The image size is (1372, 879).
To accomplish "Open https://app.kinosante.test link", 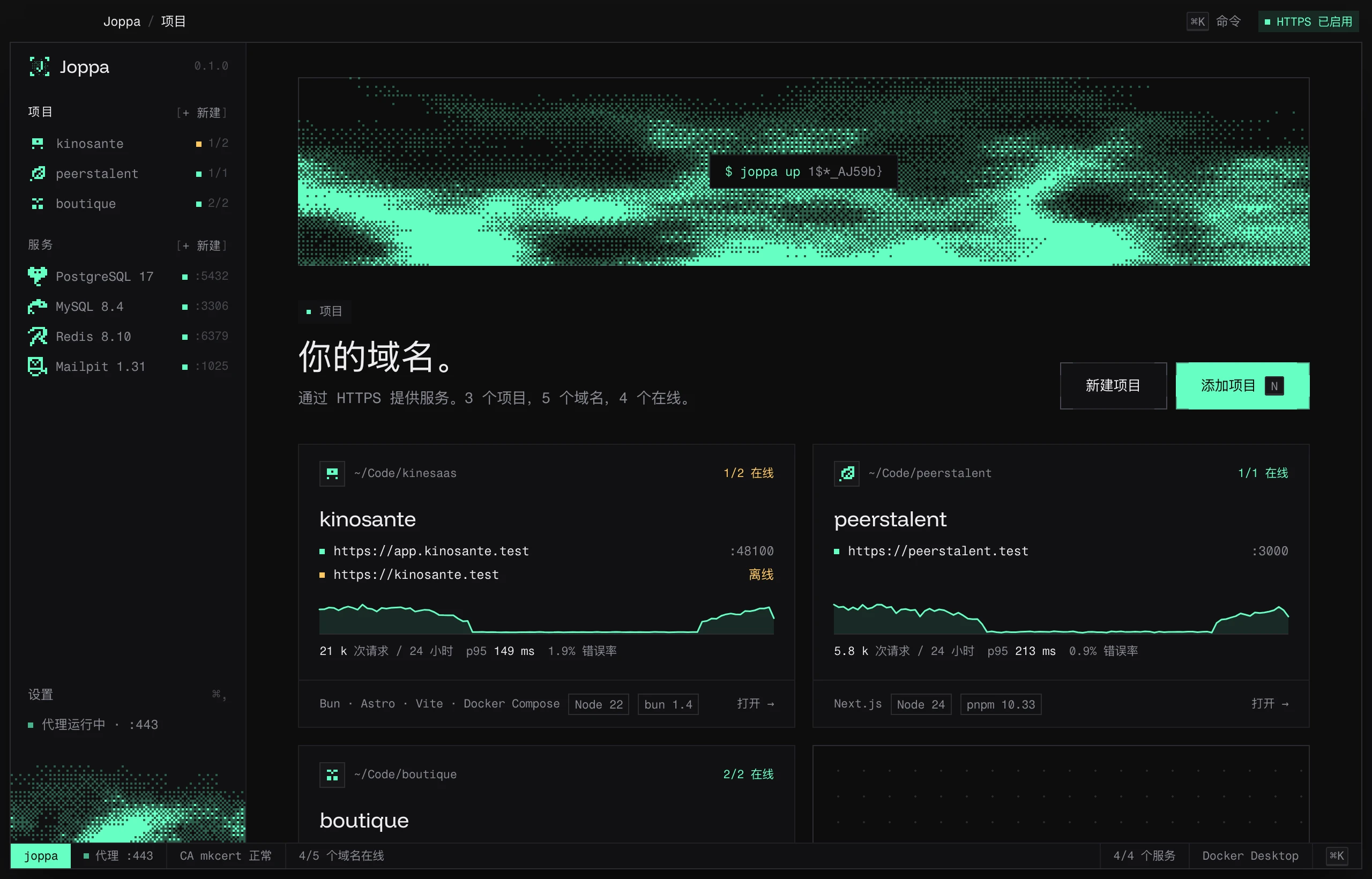I will 431,551.
